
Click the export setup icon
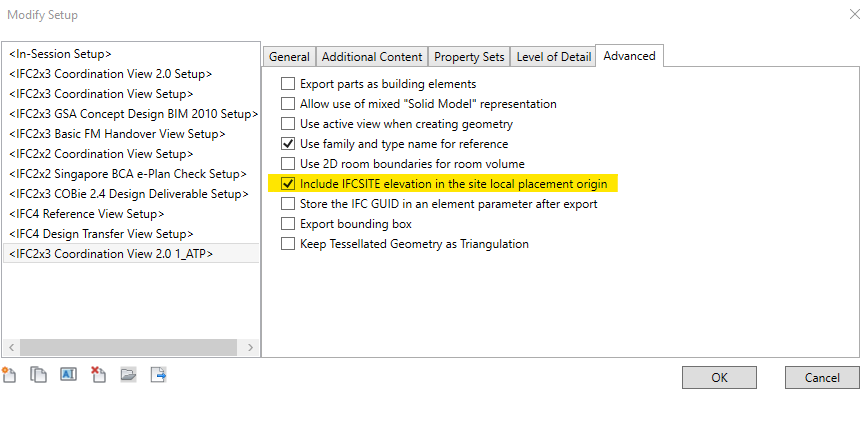tap(158, 375)
